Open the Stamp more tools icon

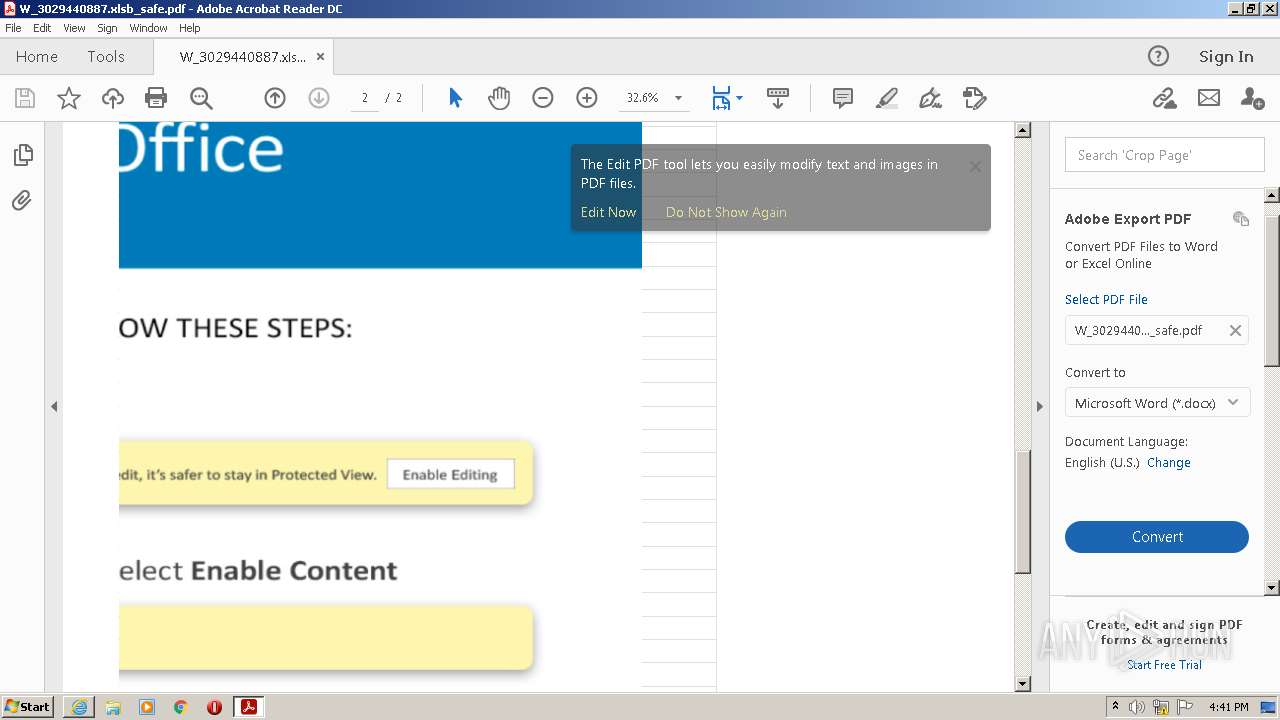pyautogui.click(x=974, y=98)
